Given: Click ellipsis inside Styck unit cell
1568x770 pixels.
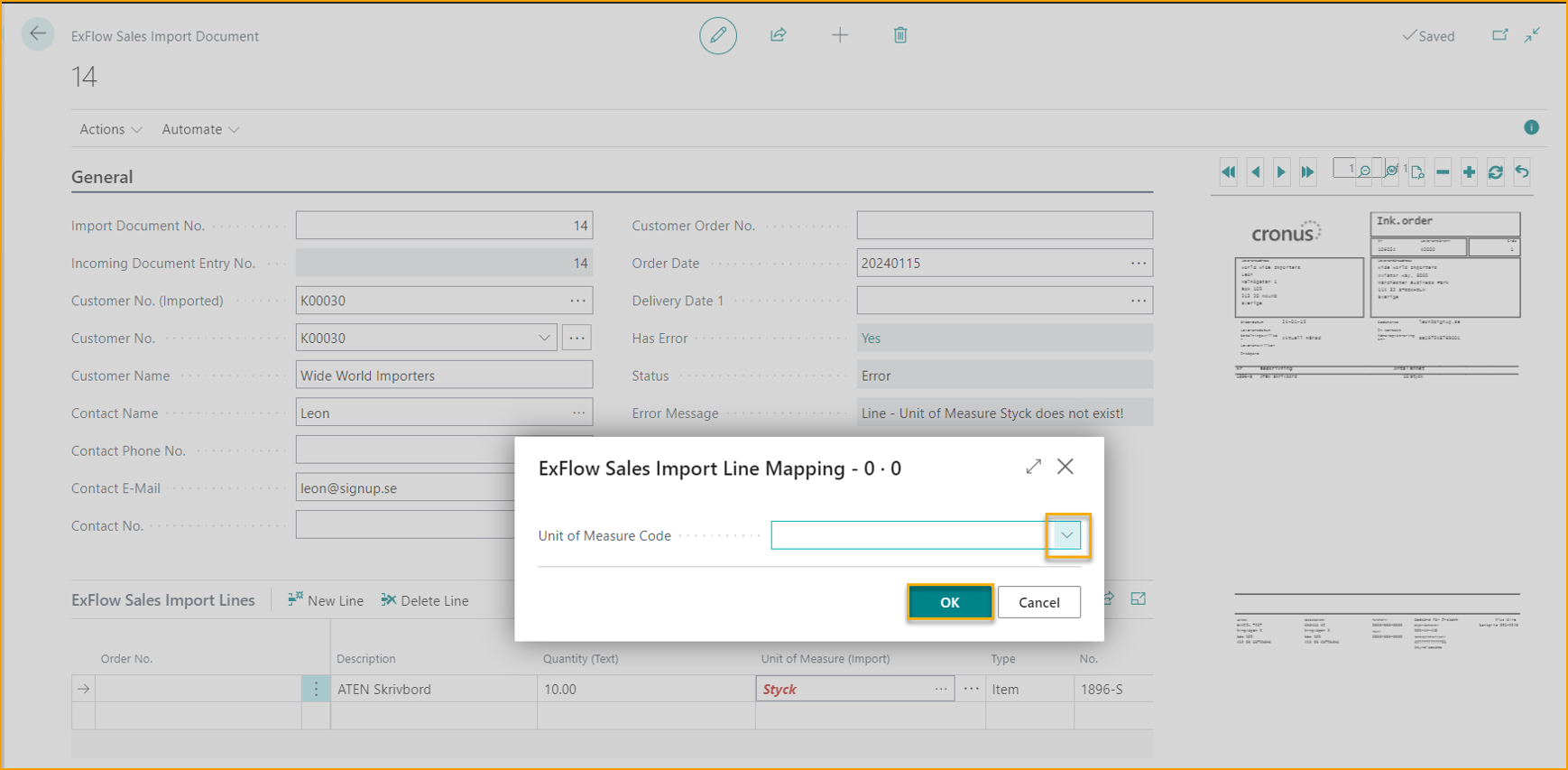Looking at the screenshot, I should point(941,689).
